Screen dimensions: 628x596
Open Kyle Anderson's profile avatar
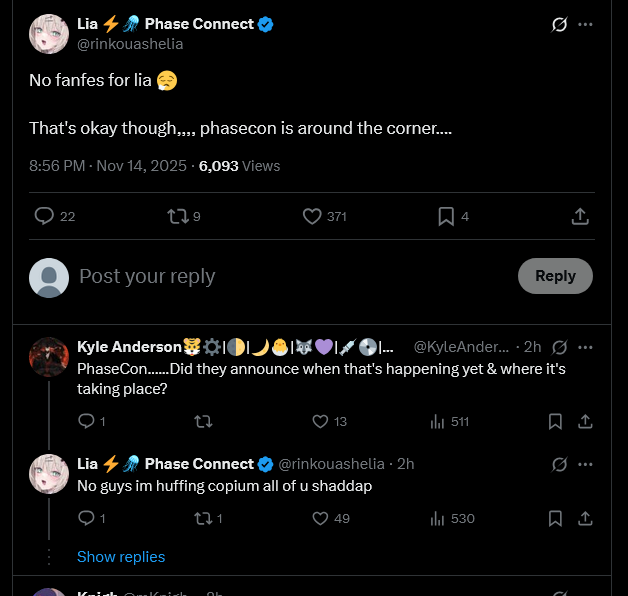pyautogui.click(x=49, y=357)
